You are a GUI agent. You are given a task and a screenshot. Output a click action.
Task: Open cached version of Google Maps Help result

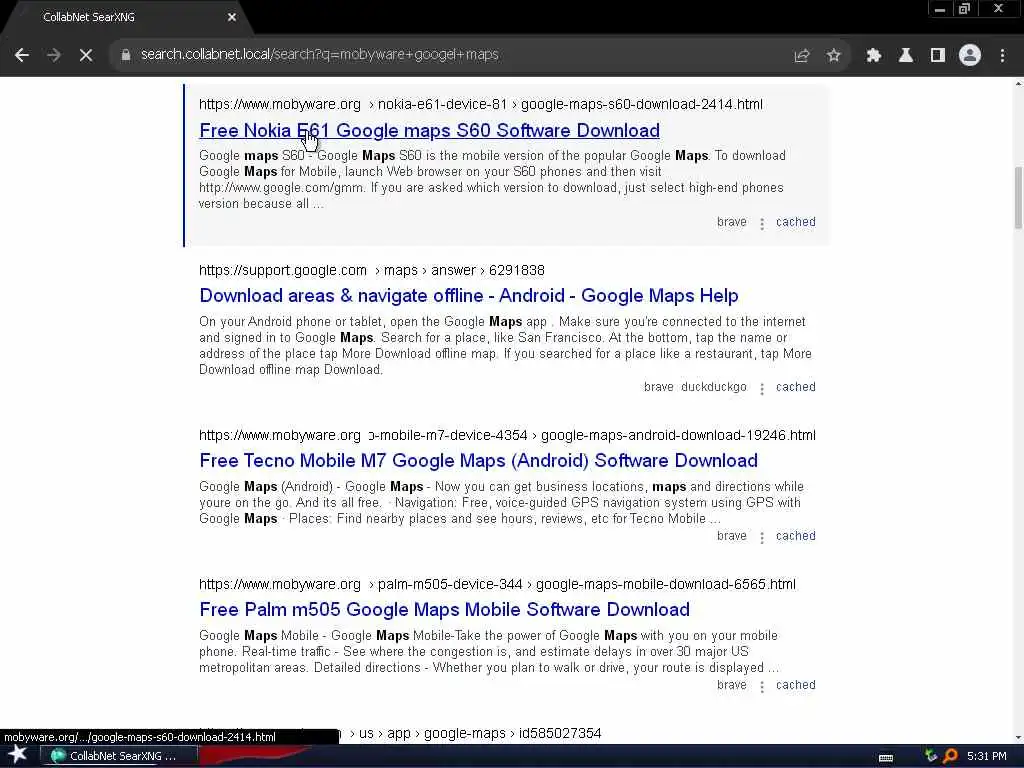coord(795,387)
